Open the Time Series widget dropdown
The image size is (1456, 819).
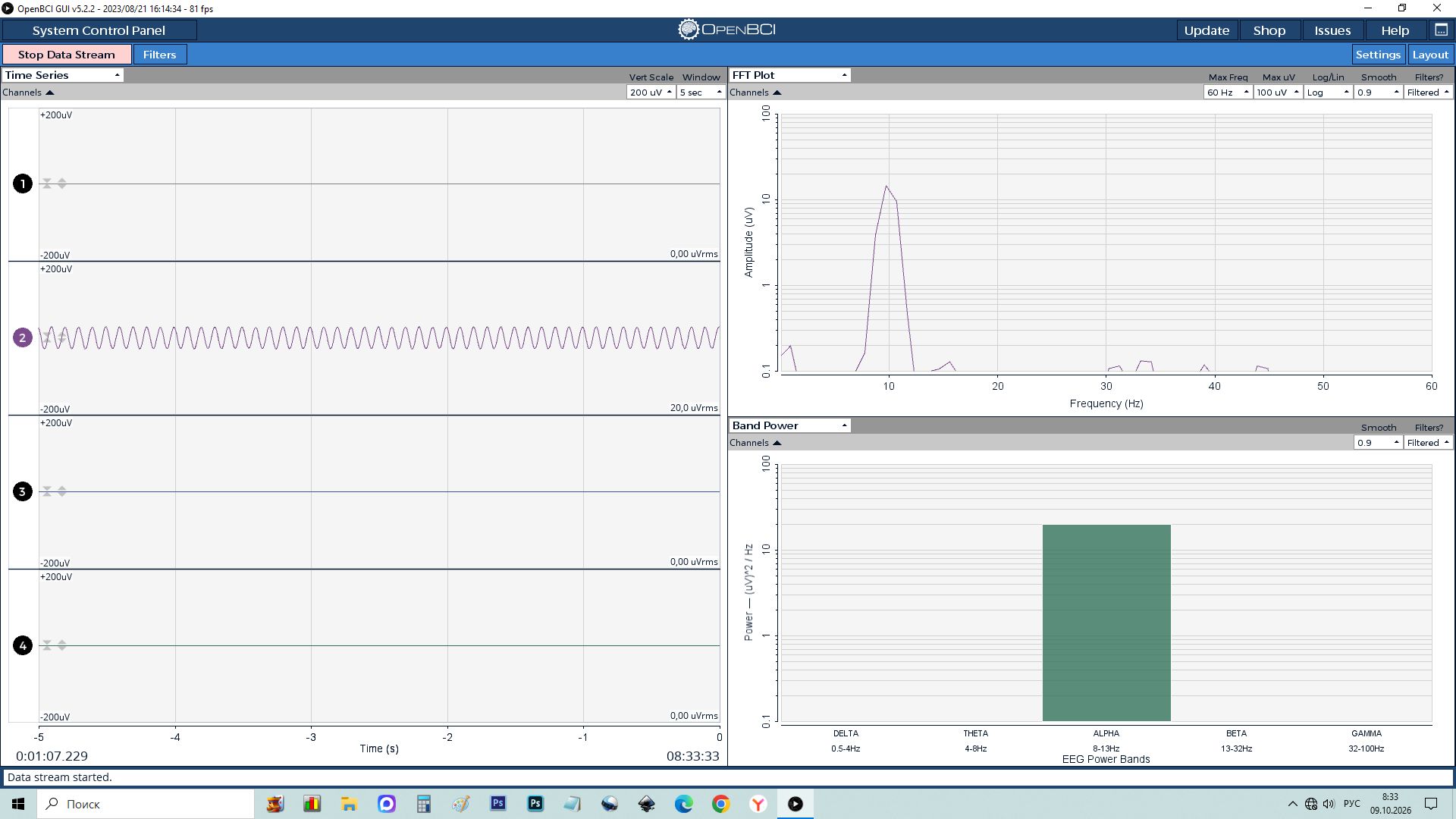tap(62, 75)
